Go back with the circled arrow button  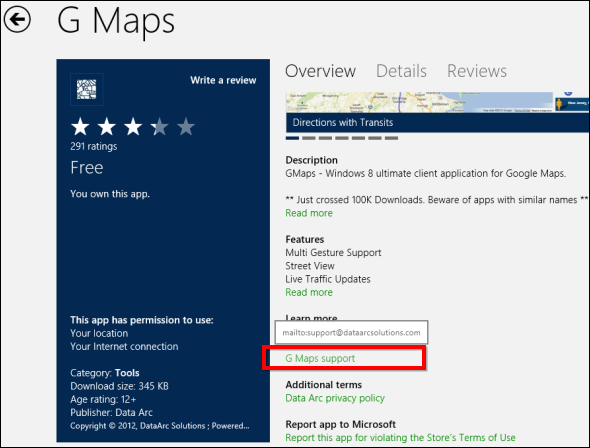pos(17,19)
